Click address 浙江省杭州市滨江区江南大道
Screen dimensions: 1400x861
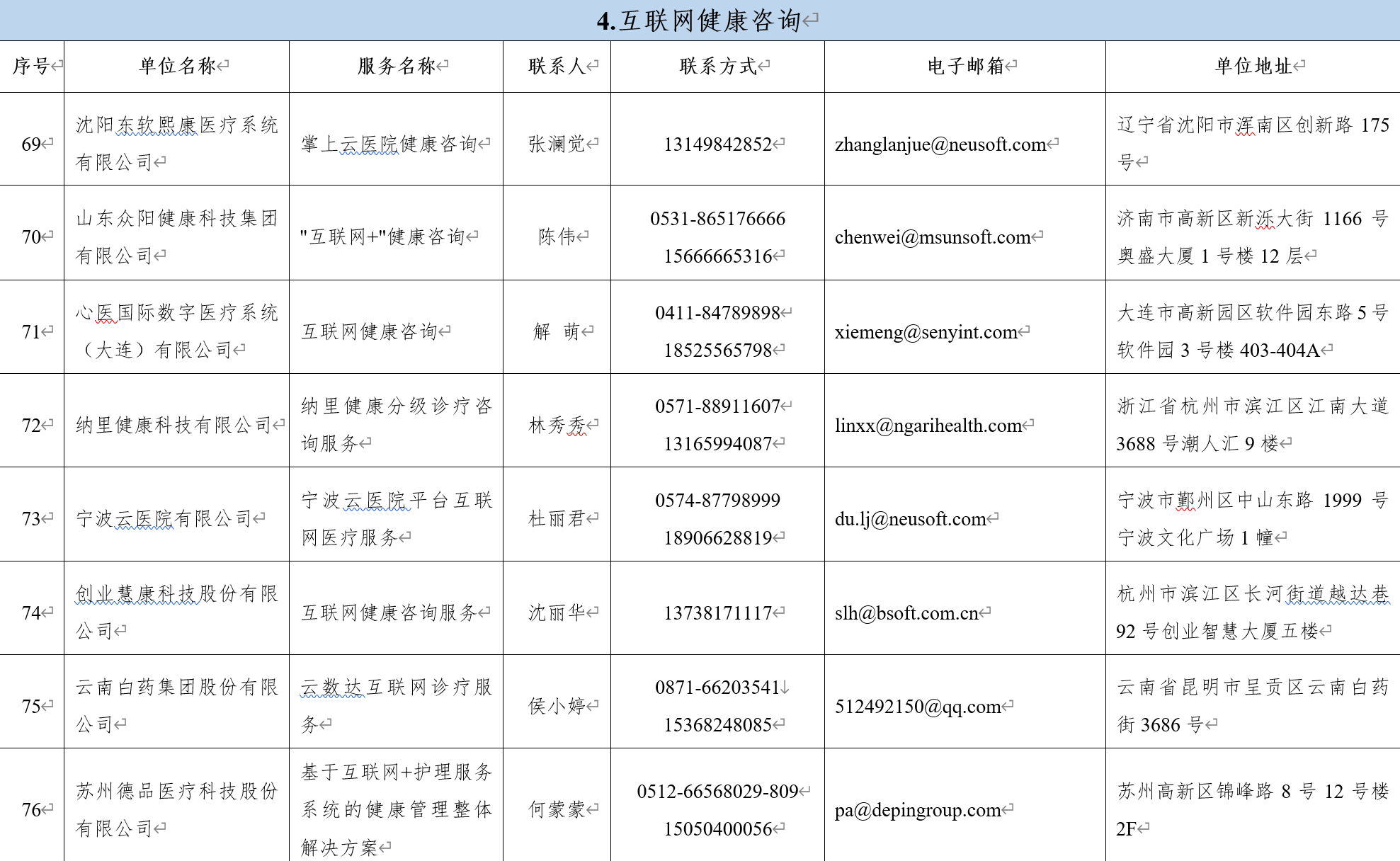1253,406
